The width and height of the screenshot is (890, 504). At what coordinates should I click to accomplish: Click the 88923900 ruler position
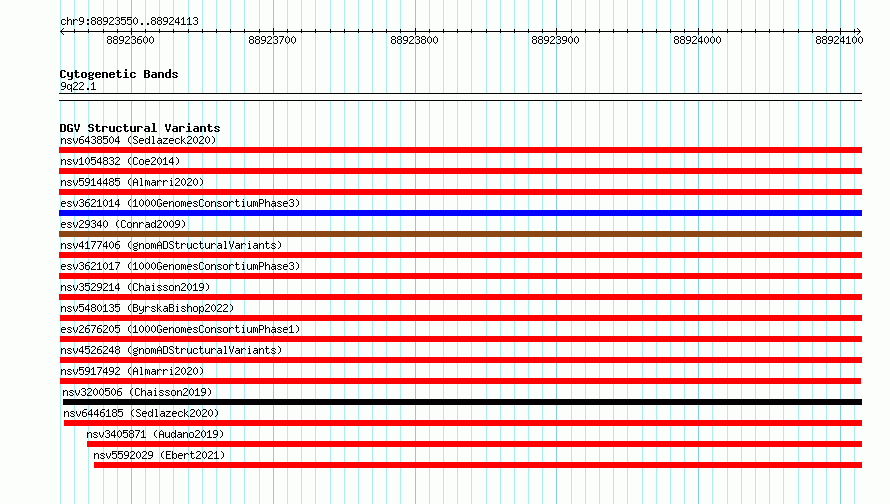(555, 40)
